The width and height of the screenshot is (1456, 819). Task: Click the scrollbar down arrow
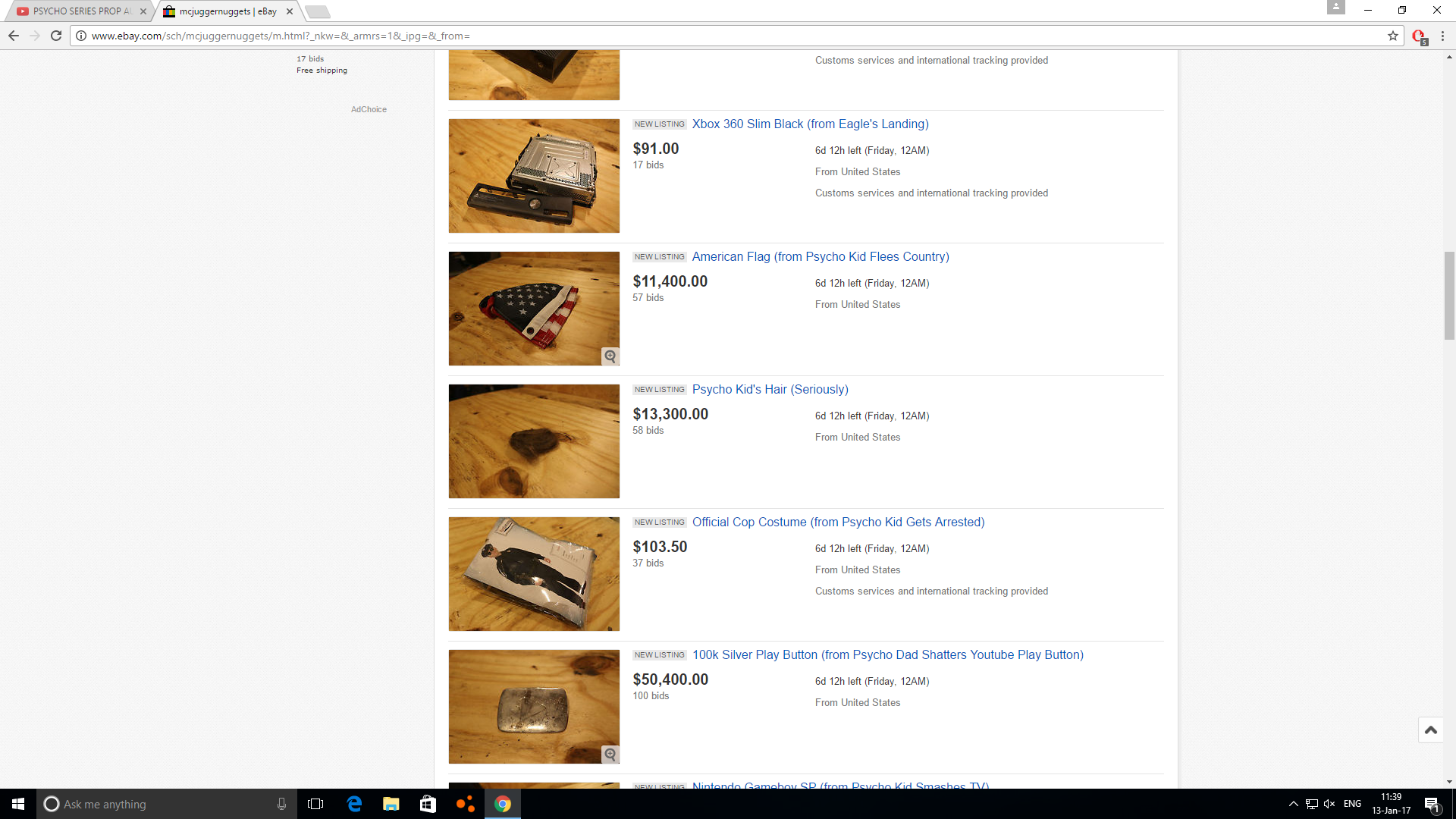1449,782
